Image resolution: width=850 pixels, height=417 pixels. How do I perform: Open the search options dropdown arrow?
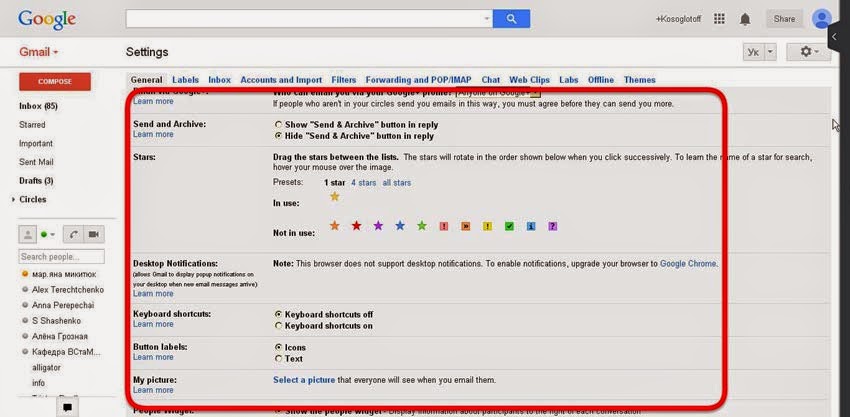click(486, 19)
